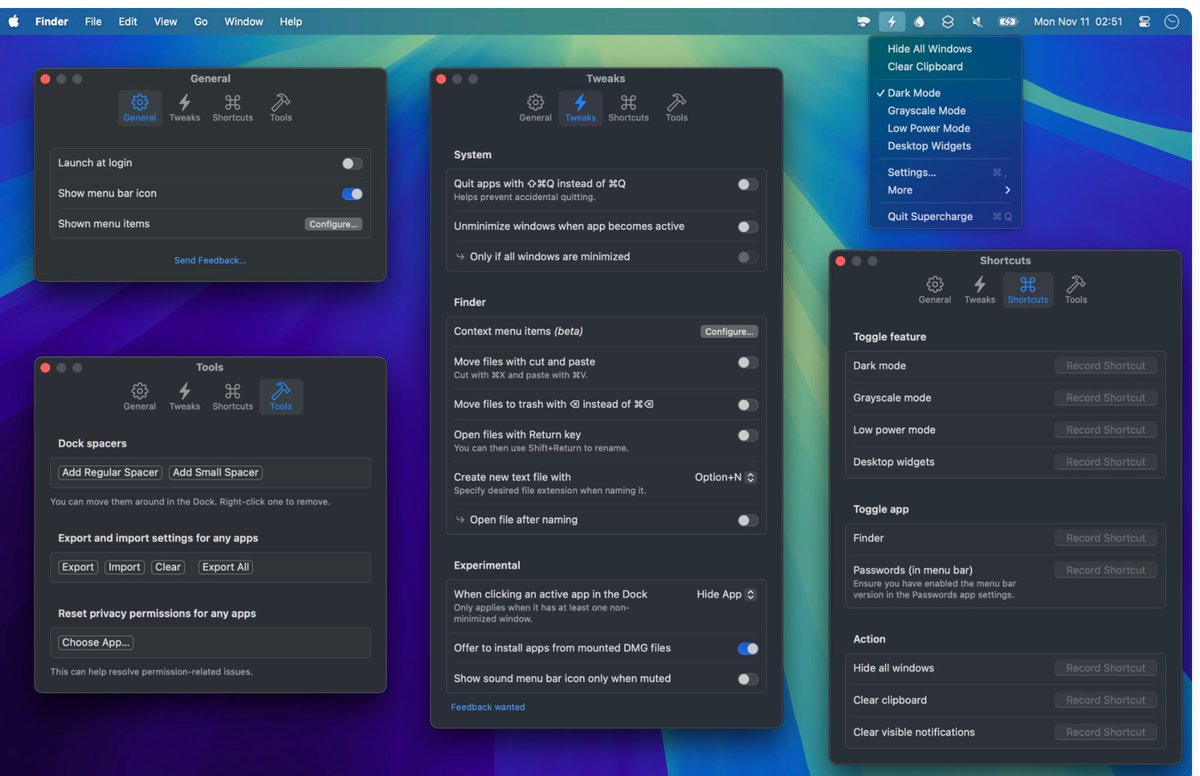Toggle Quit apps with ⇧⌘Q switch
The image size is (1200, 776).
[x=748, y=184]
